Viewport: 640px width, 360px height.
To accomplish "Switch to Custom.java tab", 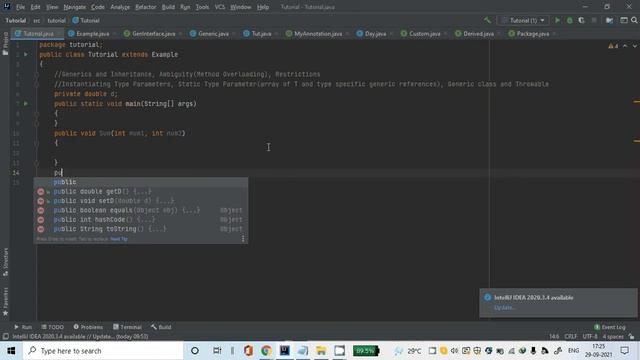I will pyautogui.click(x=424, y=33).
